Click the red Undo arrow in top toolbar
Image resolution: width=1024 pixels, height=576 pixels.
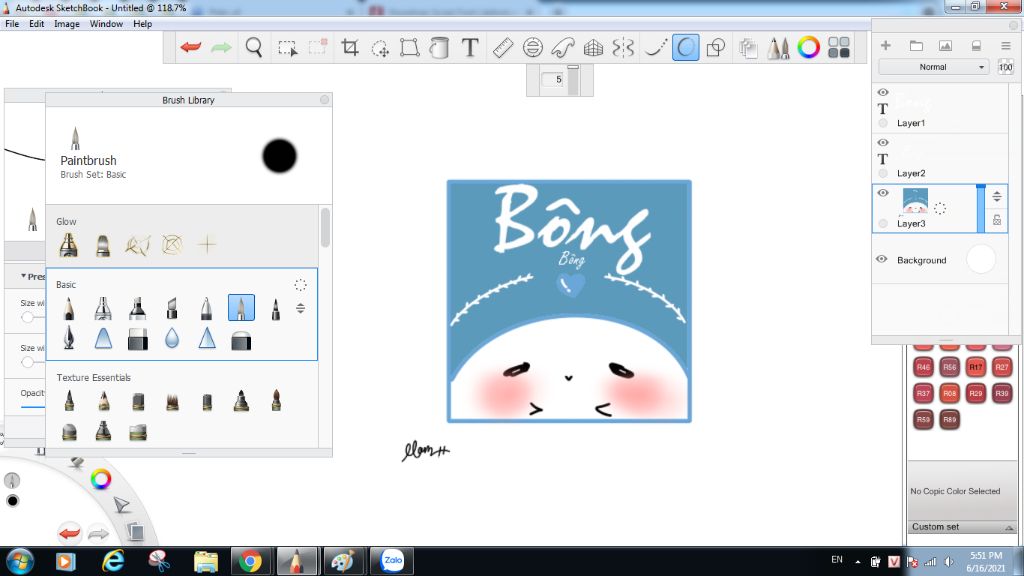[191, 47]
